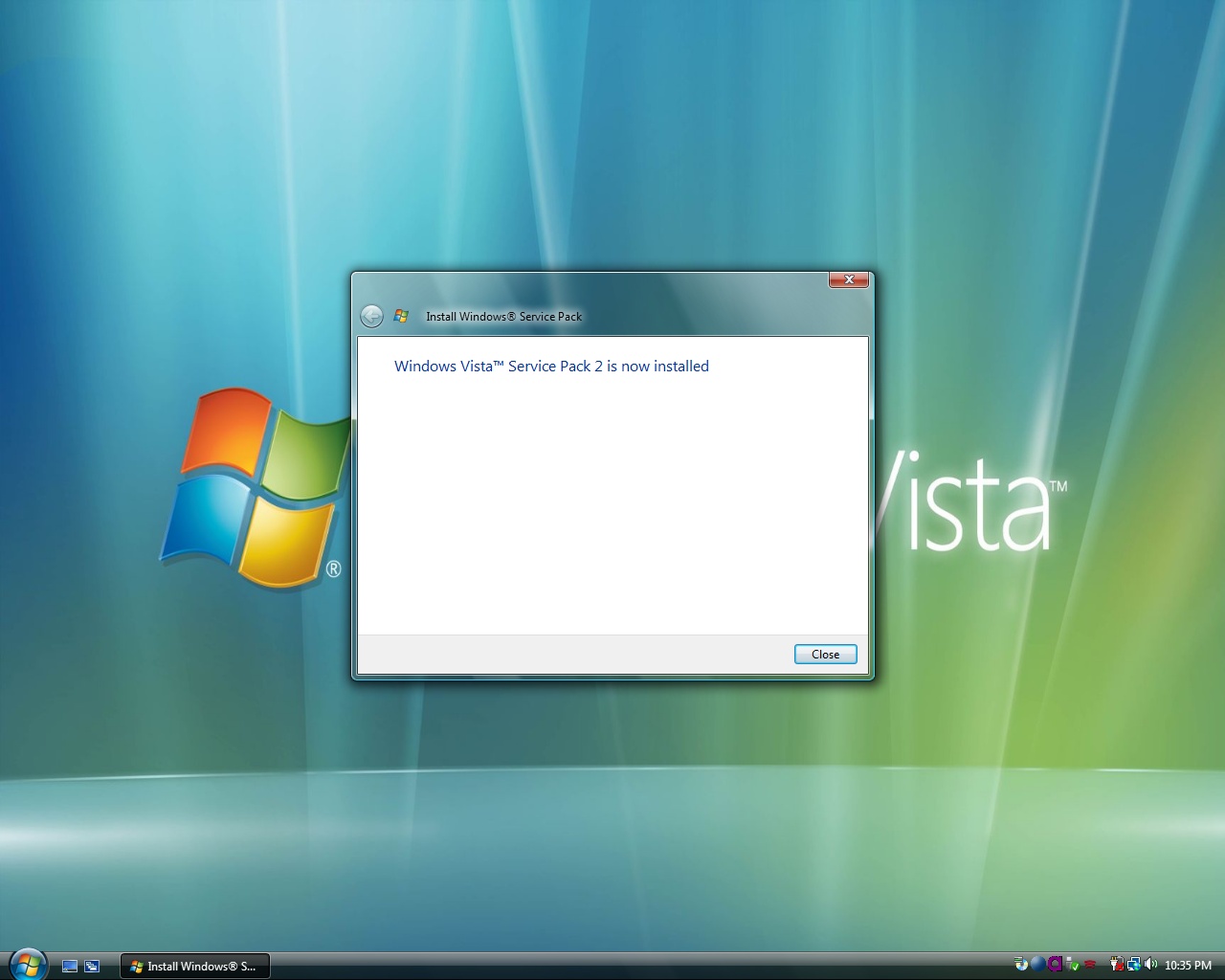Open the Start menu orb
The width and height of the screenshot is (1225, 980).
[x=28, y=964]
